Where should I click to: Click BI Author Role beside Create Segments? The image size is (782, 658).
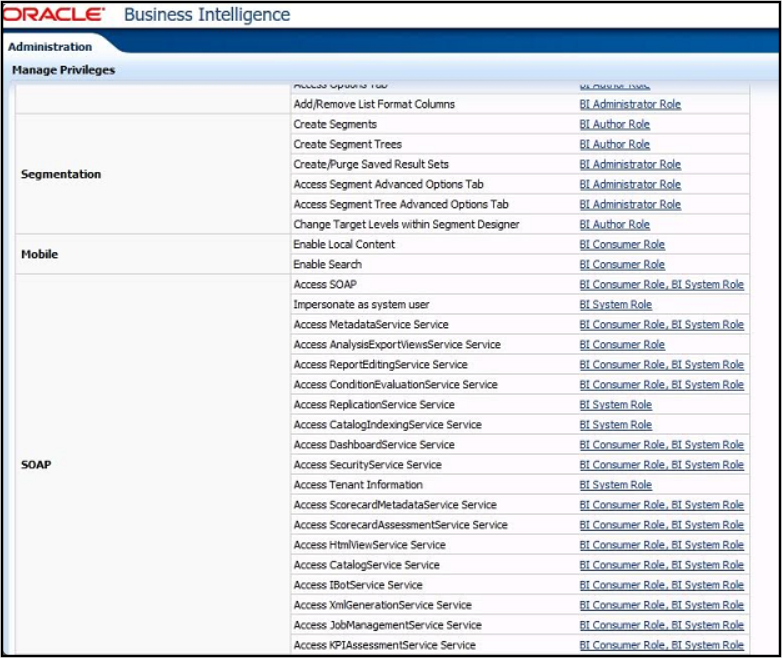click(x=614, y=124)
